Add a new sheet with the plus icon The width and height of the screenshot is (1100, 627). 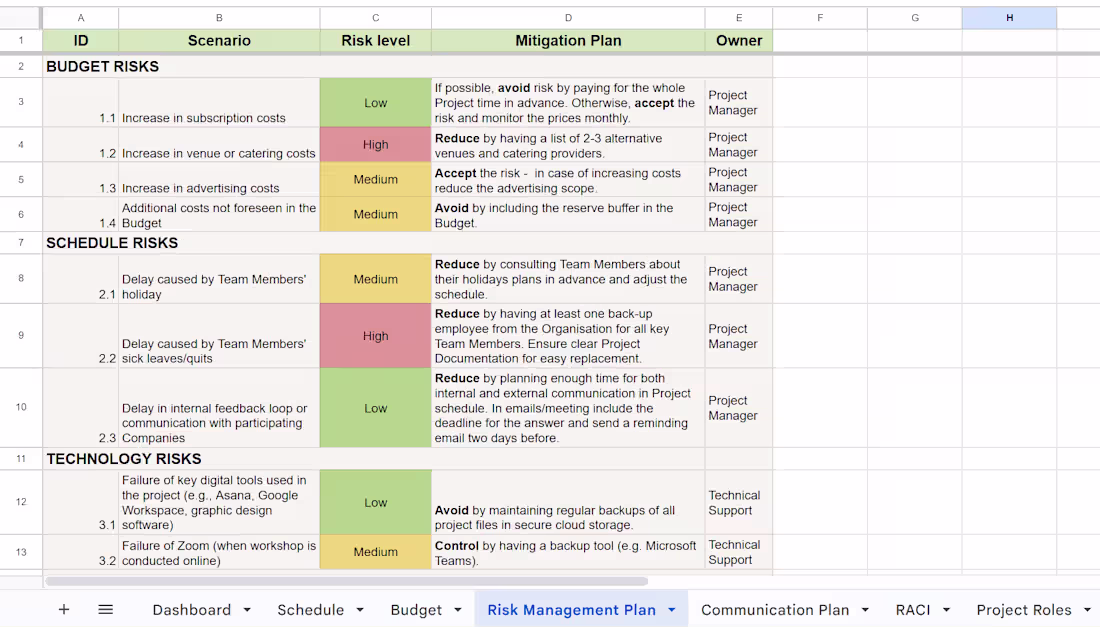tap(63, 610)
